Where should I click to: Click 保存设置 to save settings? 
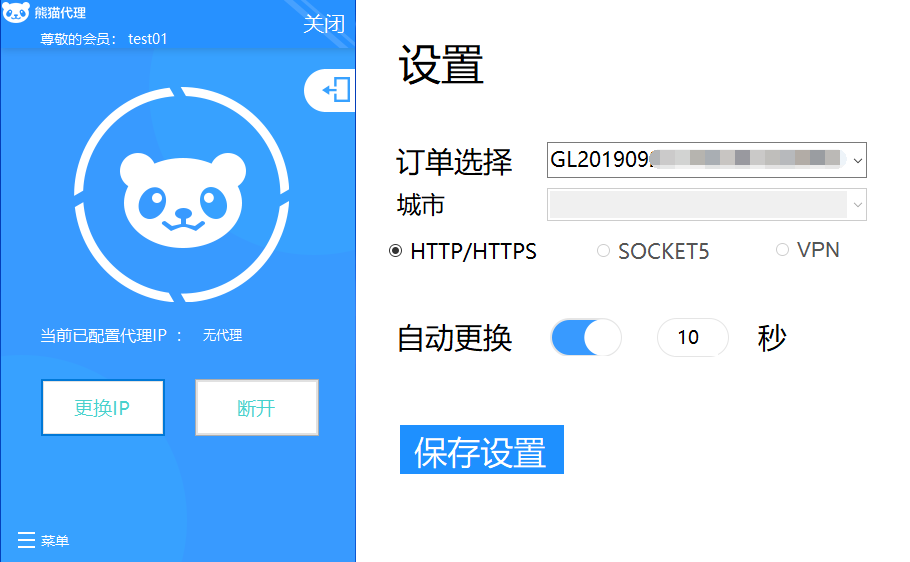pos(482,450)
